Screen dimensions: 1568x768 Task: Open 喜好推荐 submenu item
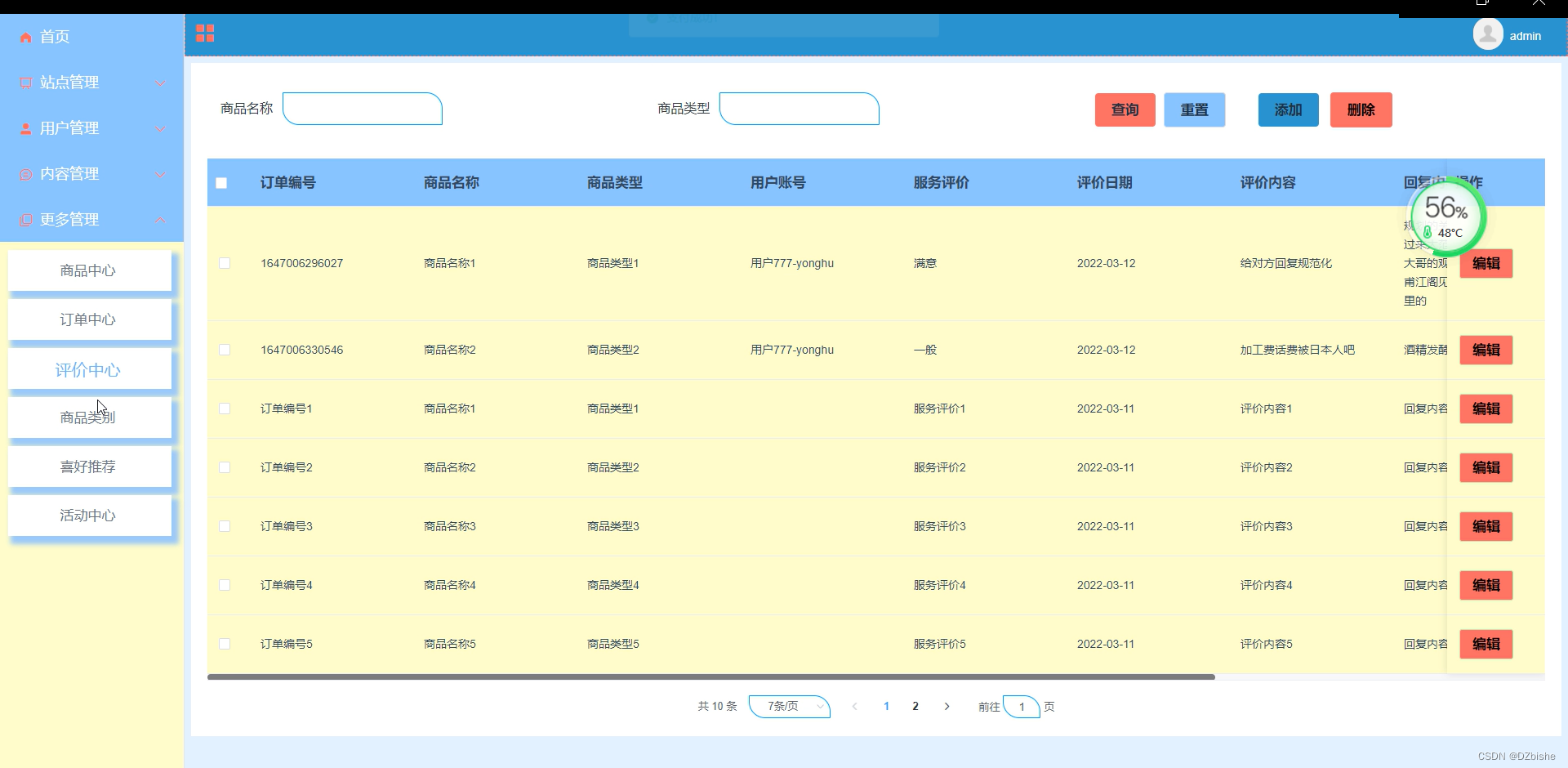click(90, 467)
